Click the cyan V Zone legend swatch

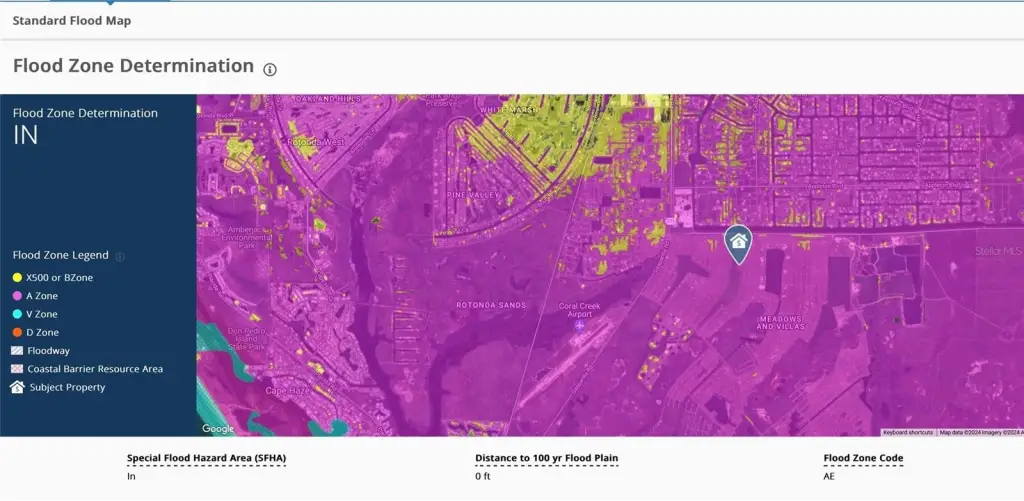pos(17,314)
